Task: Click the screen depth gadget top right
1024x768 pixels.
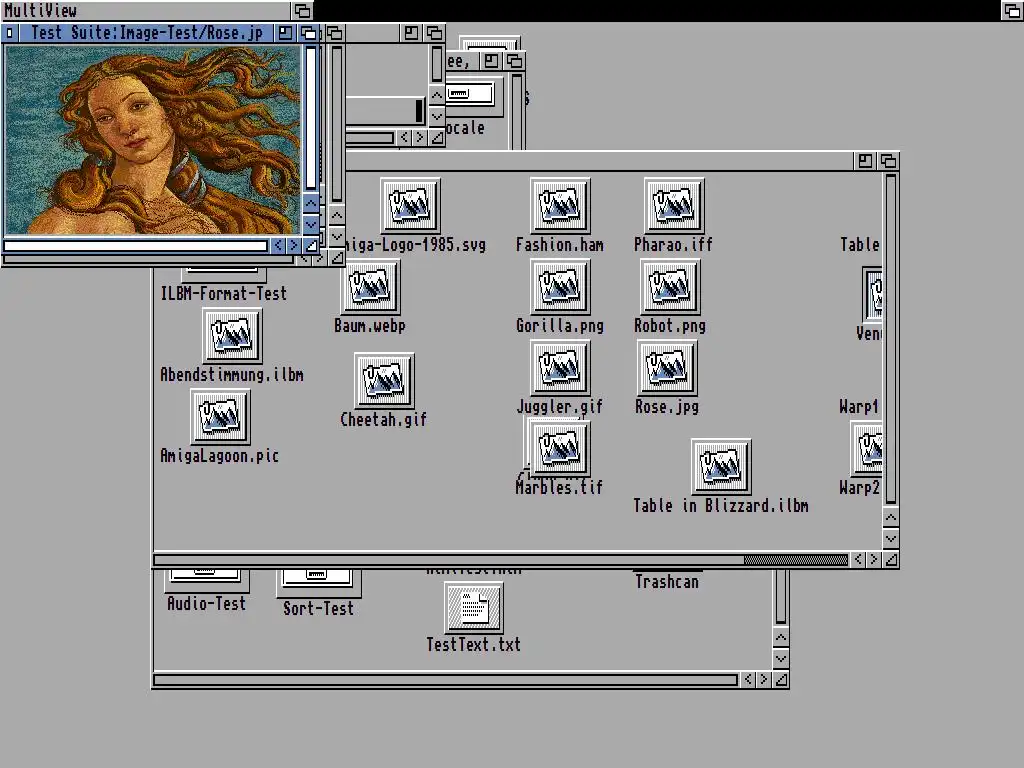Action: tap(1012, 10)
